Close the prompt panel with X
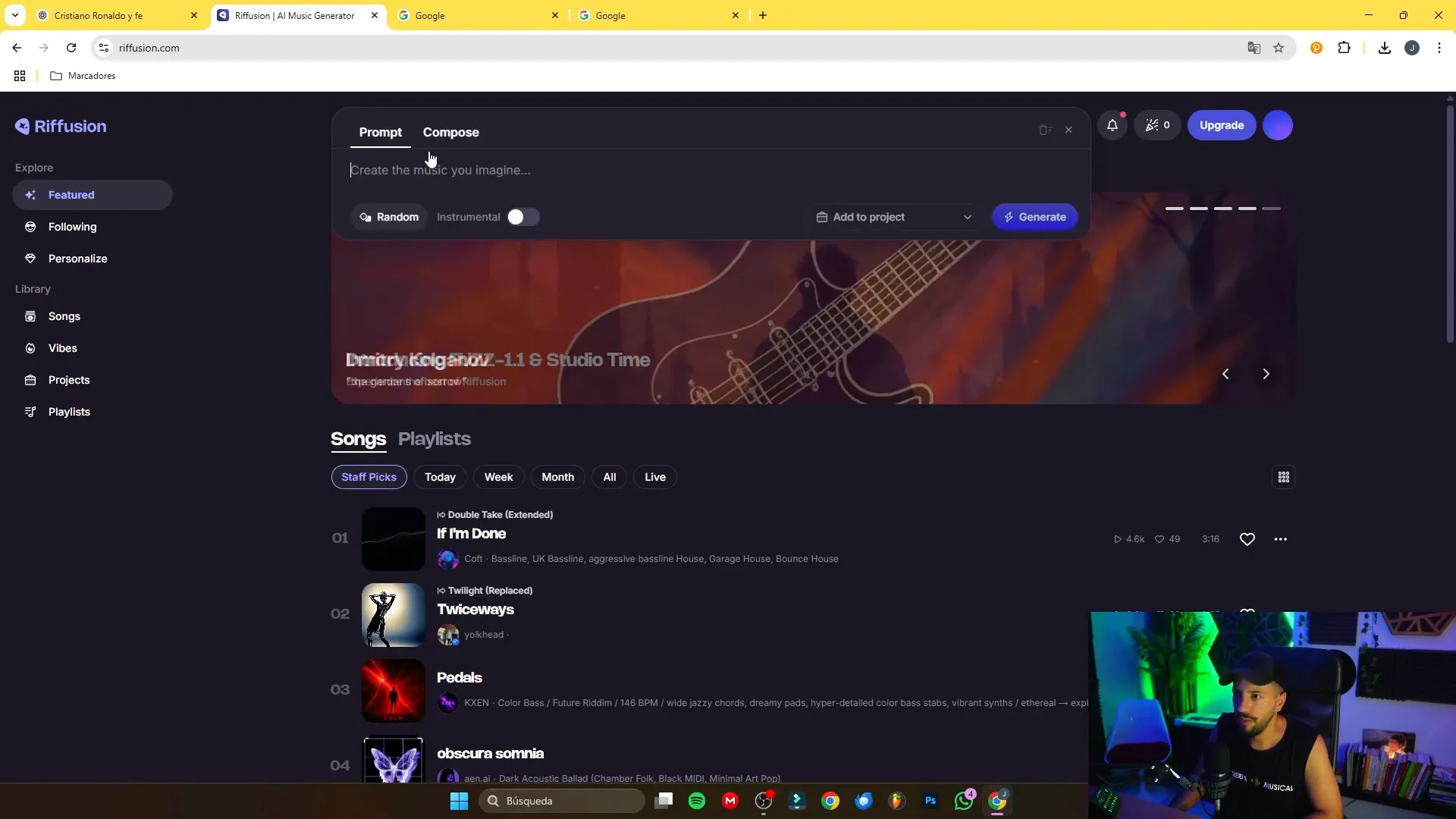Image resolution: width=1456 pixels, height=819 pixels. 1068,130
